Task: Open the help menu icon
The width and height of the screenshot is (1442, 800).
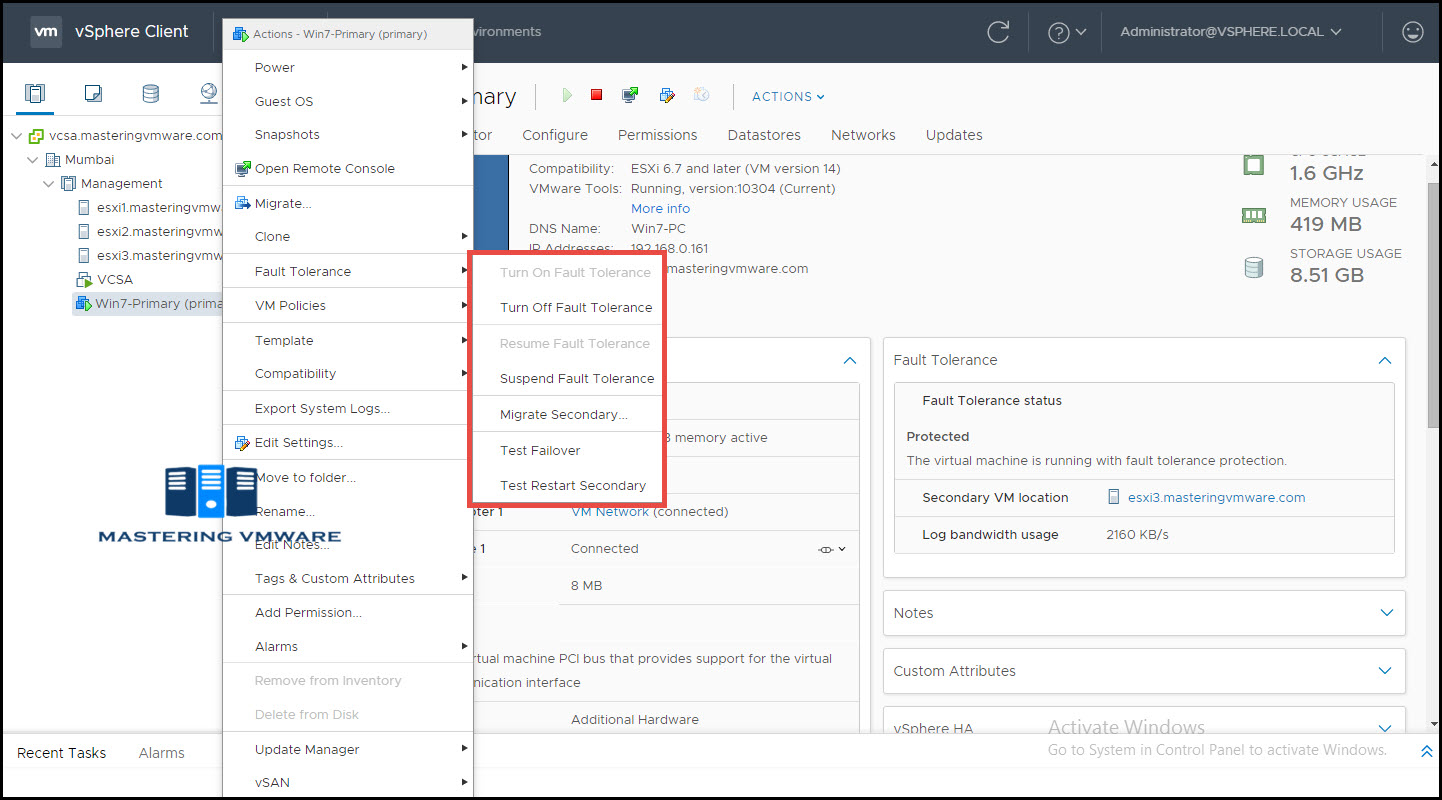Action: (1067, 32)
